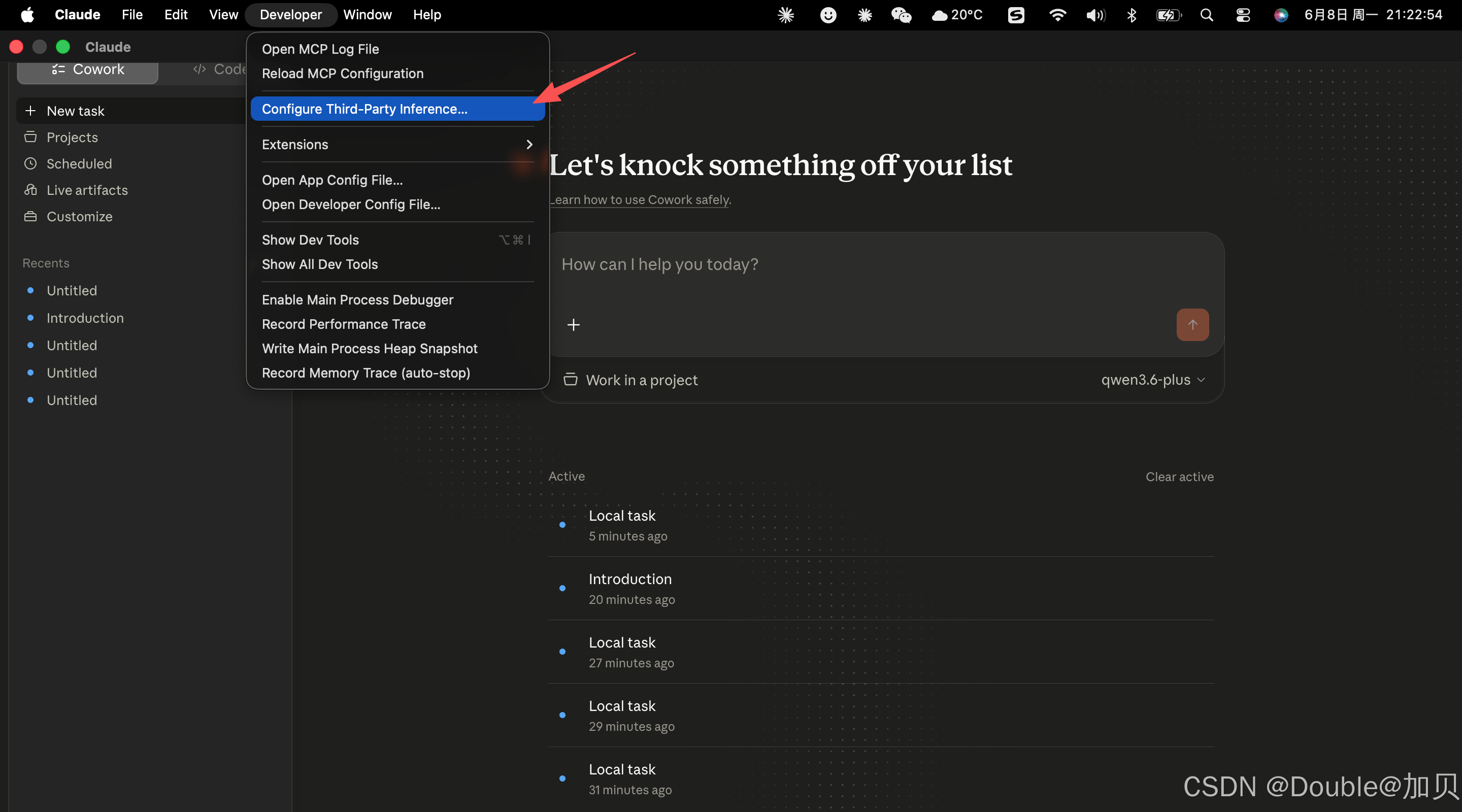Open the Wi-Fi status menu
Screen dimensions: 1462x812
1057,15
